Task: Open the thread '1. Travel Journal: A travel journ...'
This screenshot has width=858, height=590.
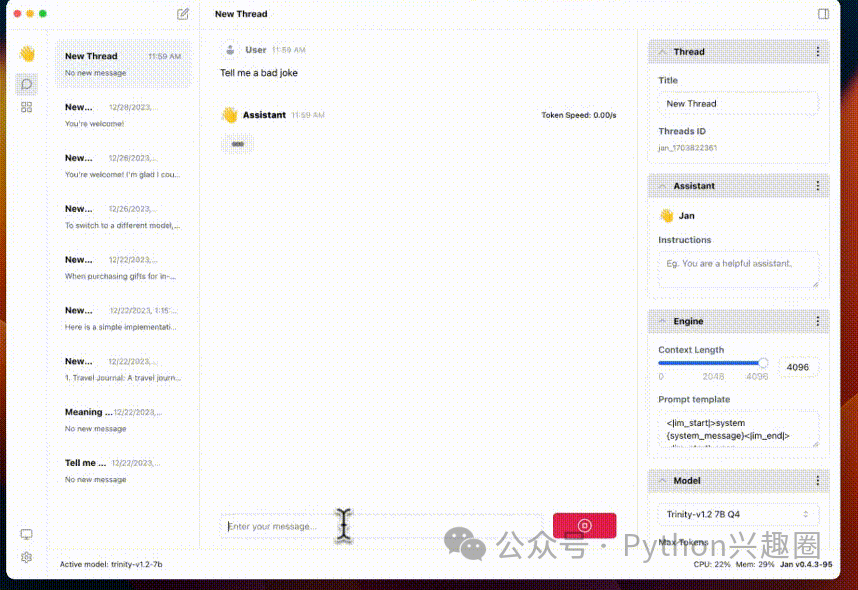Action: click(x=123, y=369)
